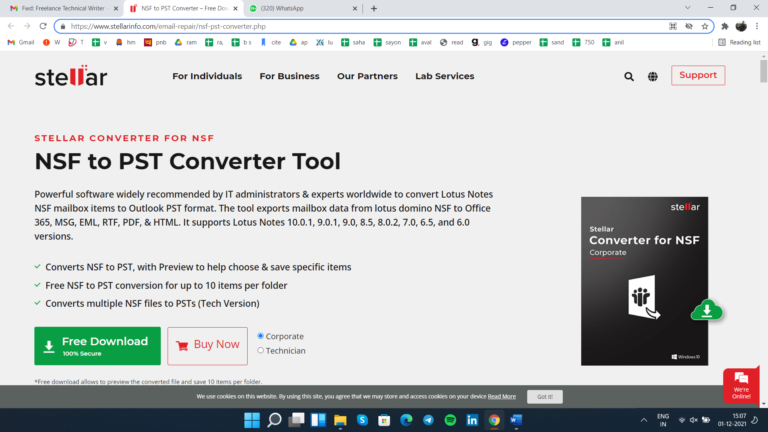Click Free Download button
Viewport: 768px width, 432px height.
(97, 346)
